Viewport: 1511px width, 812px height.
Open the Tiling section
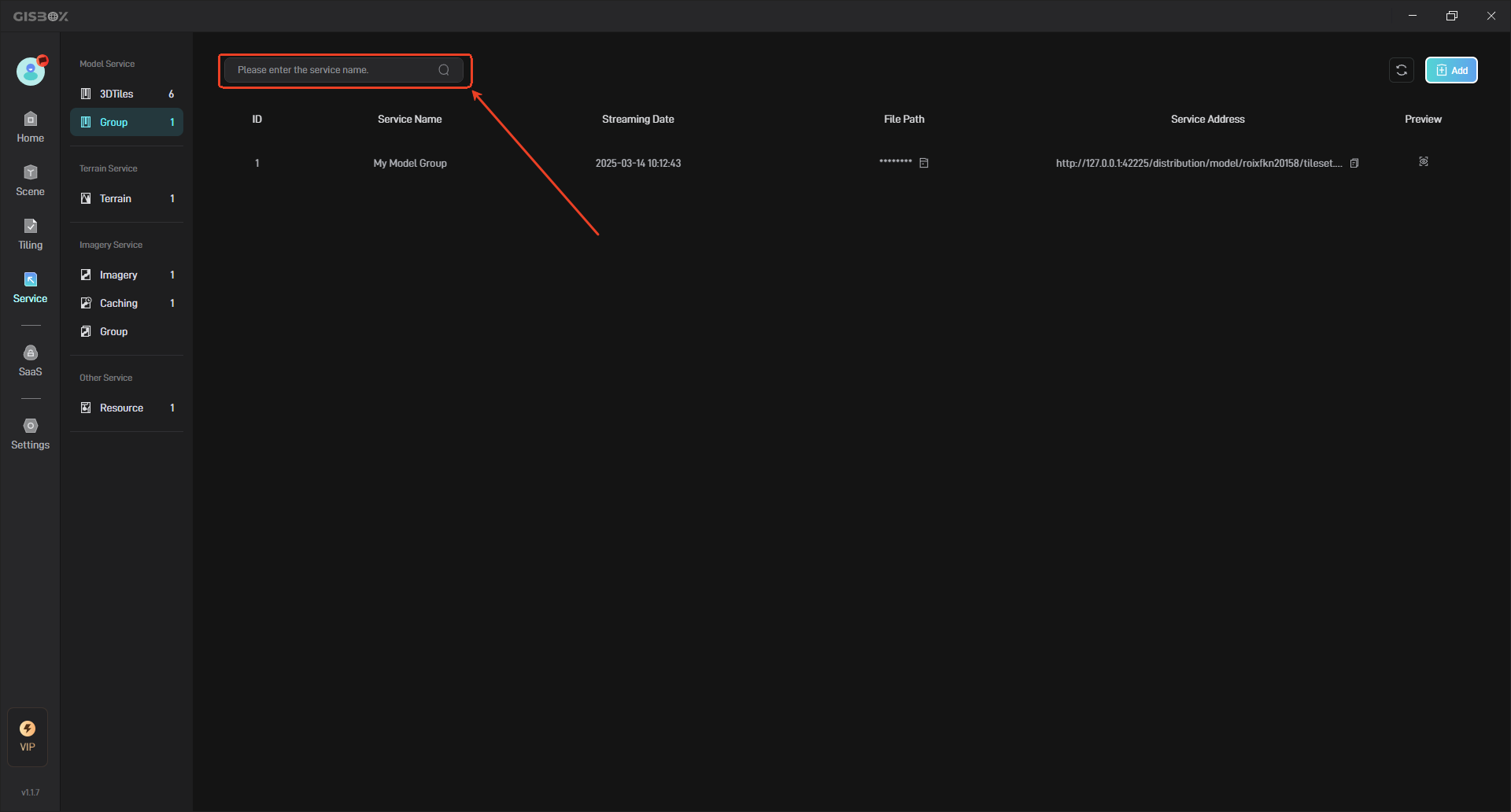[x=30, y=234]
